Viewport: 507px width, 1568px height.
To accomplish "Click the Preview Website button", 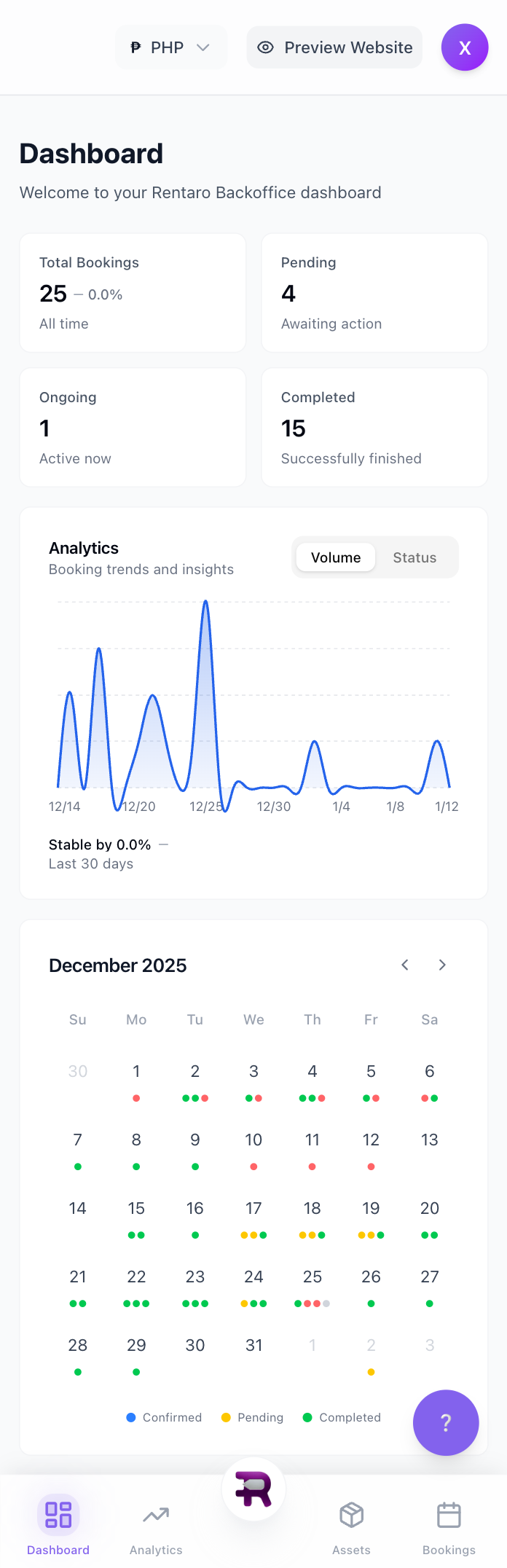I will 334,47.
